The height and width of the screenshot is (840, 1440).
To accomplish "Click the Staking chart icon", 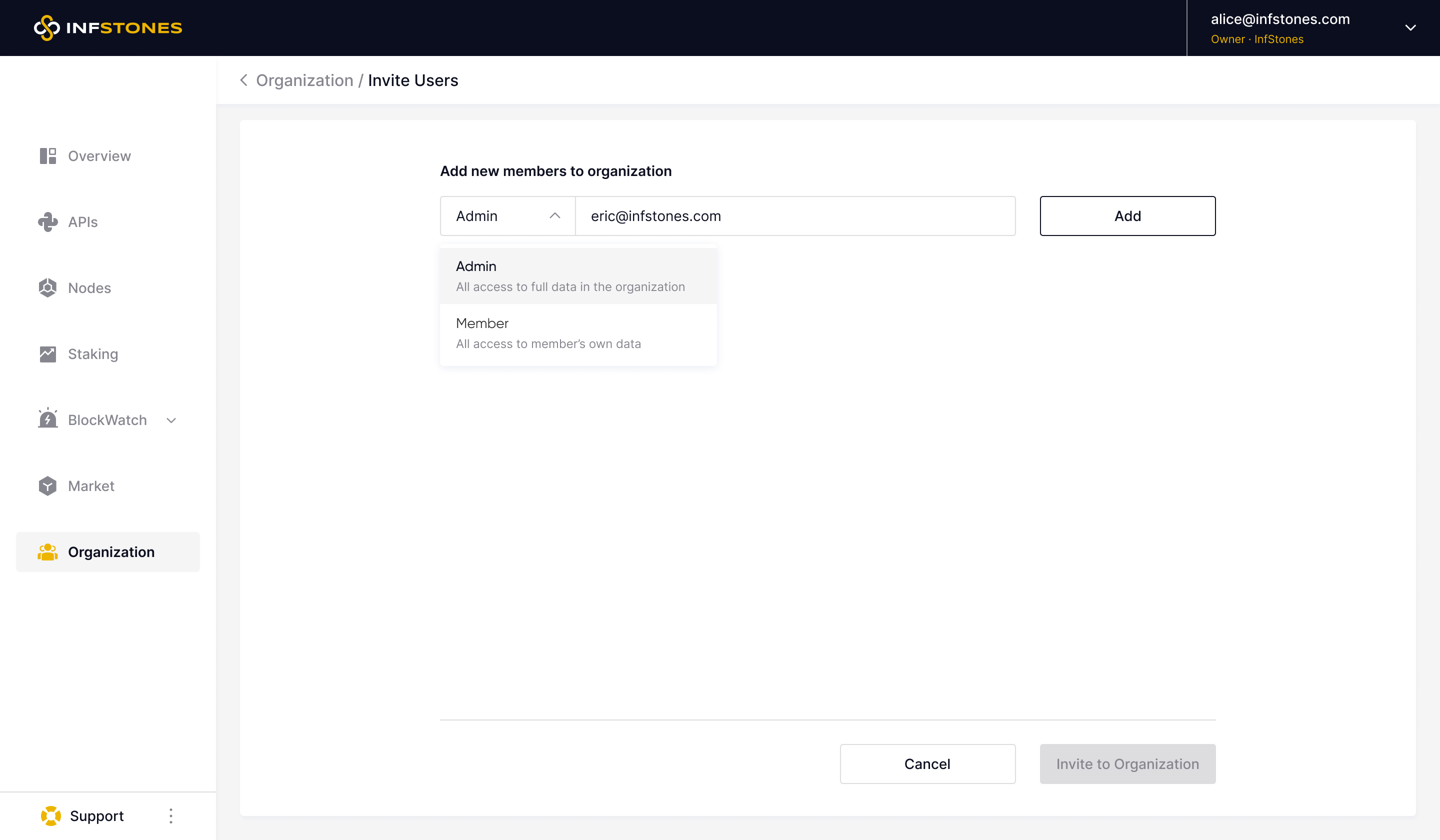I will 48,353.
